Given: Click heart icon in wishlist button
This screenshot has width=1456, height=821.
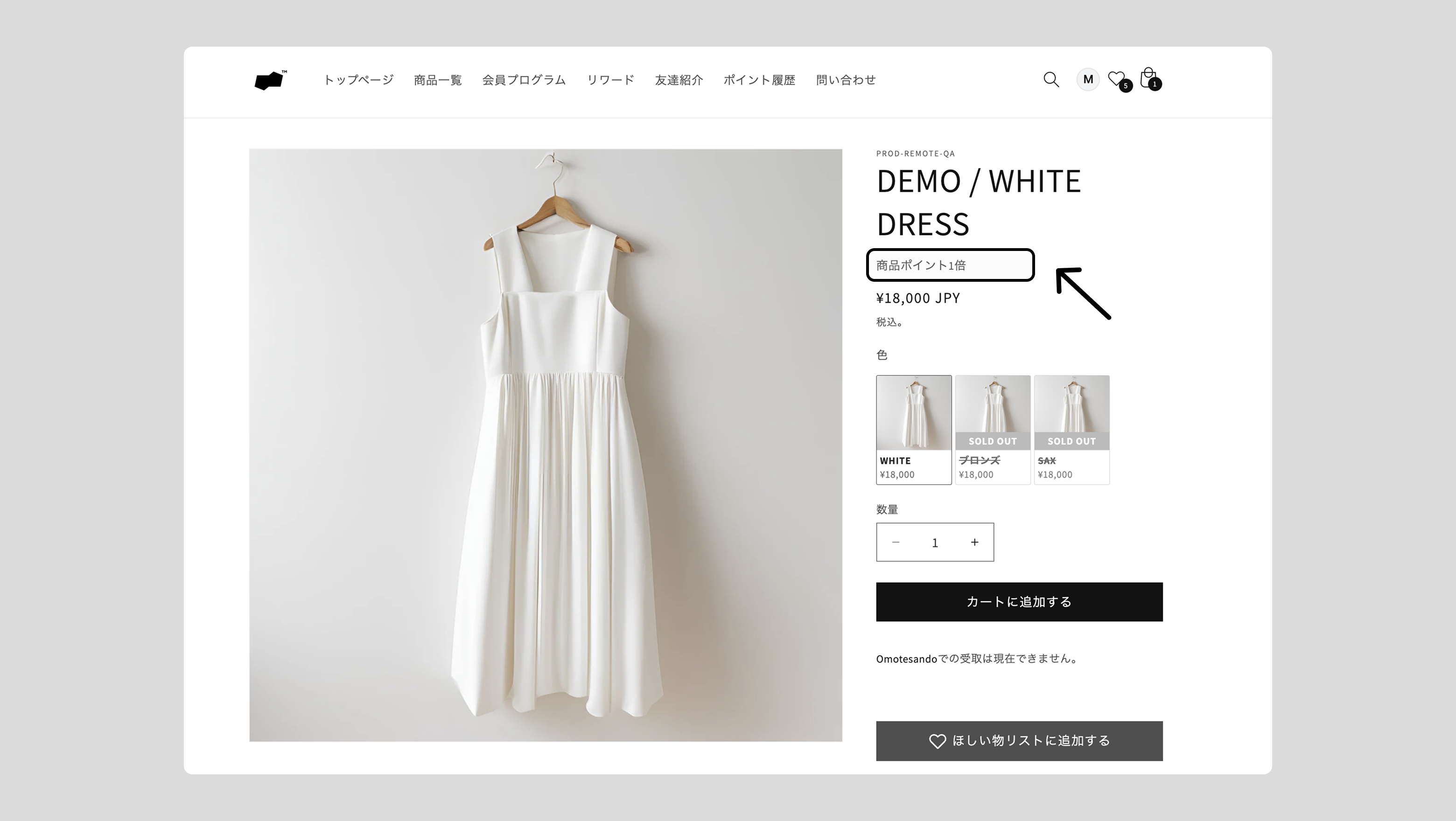Looking at the screenshot, I should pos(937,741).
